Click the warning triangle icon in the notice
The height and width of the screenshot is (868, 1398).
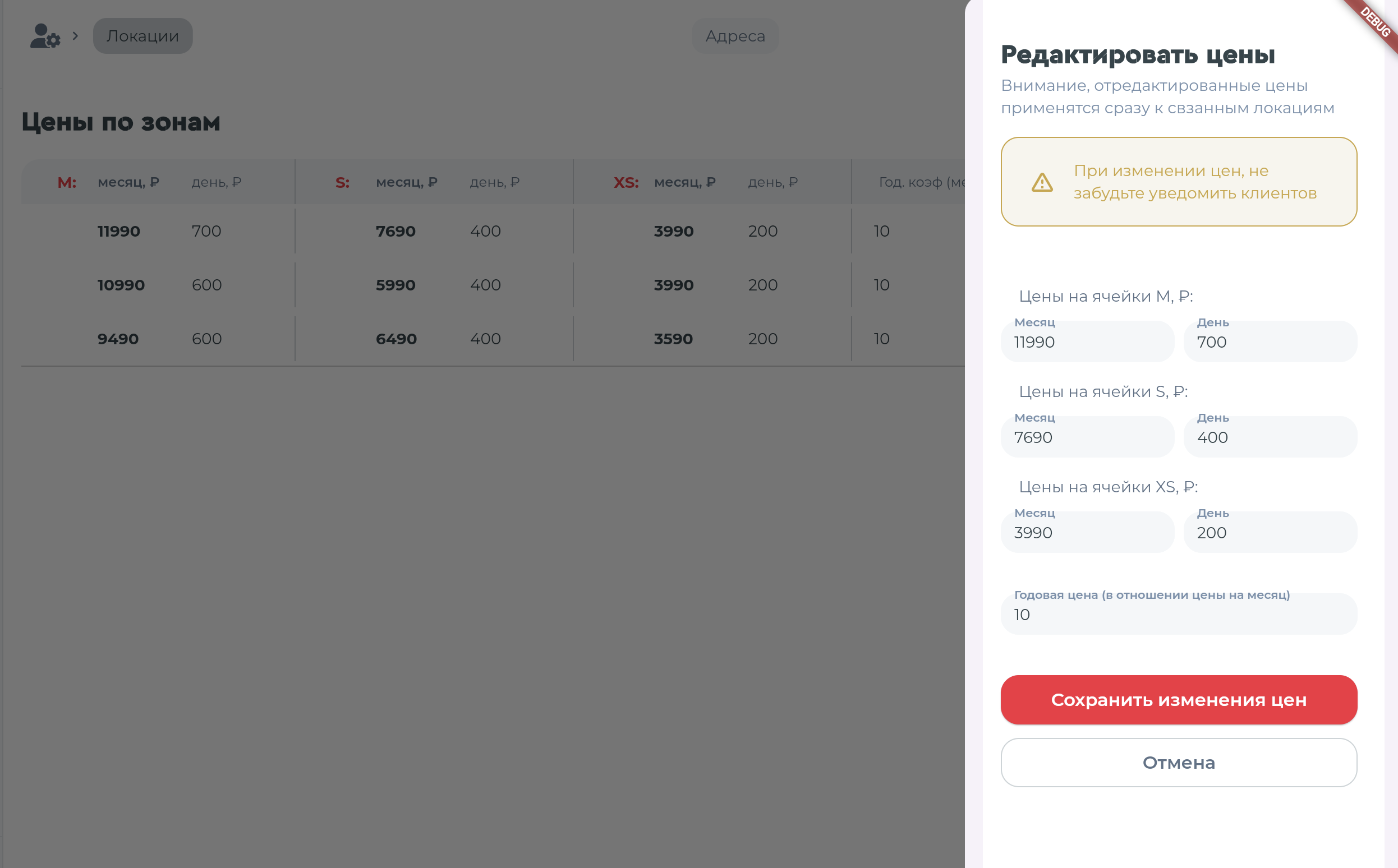coord(1042,182)
